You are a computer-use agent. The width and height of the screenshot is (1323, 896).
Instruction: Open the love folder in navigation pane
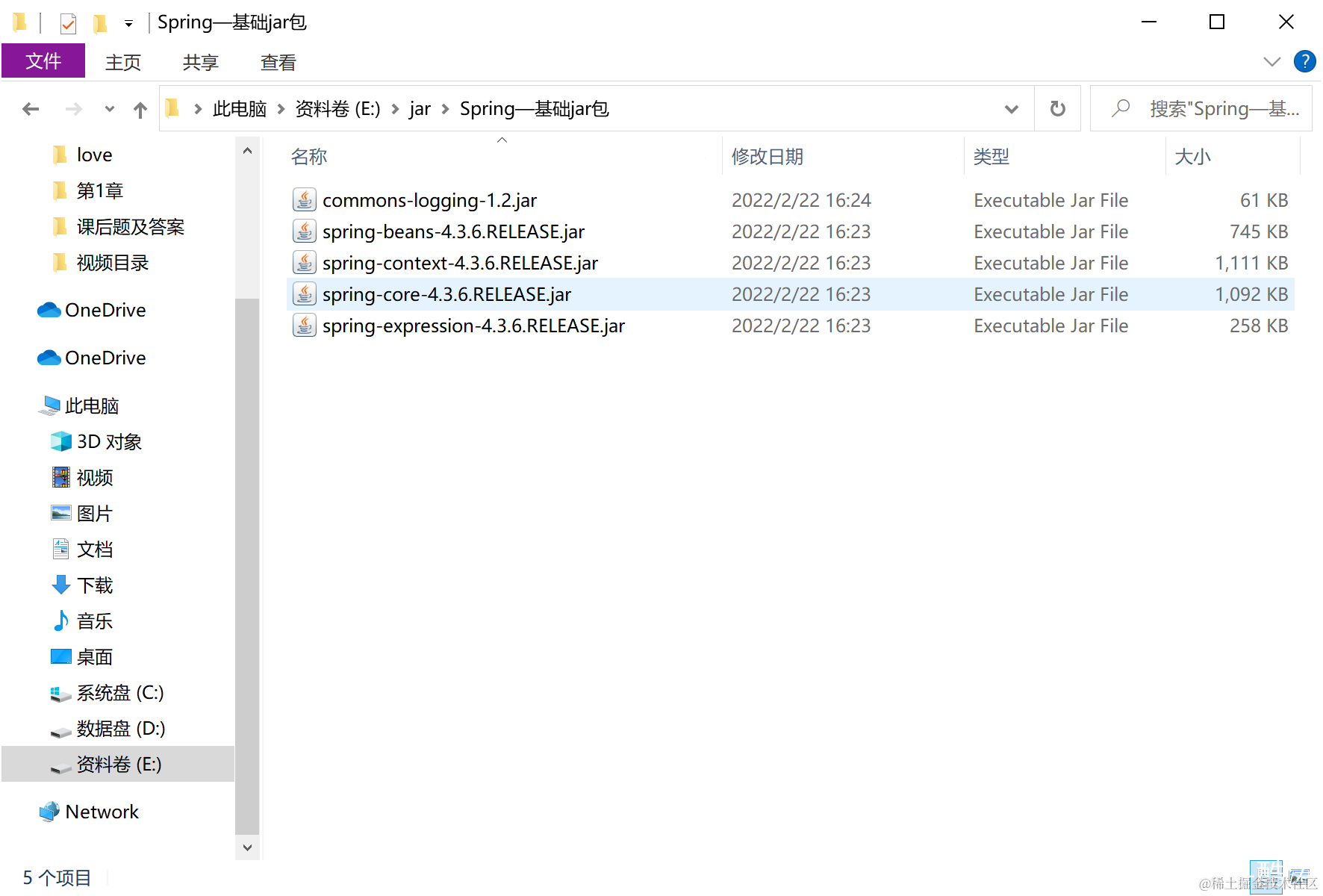[94, 155]
